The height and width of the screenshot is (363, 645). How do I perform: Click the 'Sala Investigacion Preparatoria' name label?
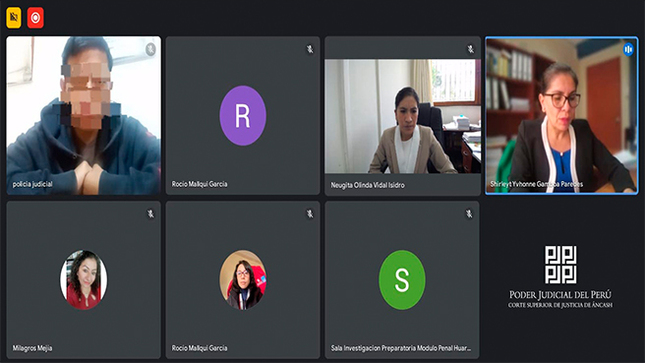click(x=401, y=348)
